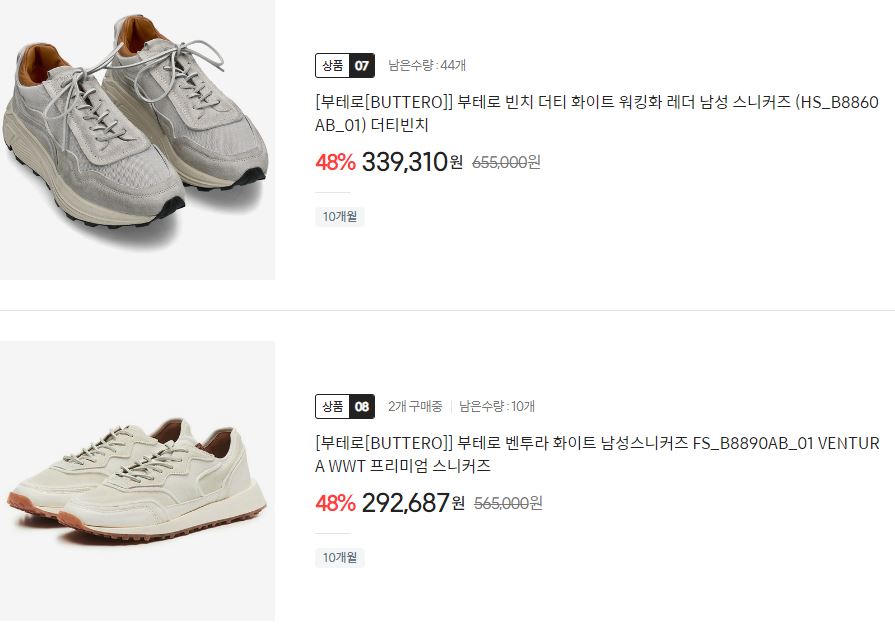Open the gray Buttero sneaker product image

pyautogui.click(x=137, y=140)
